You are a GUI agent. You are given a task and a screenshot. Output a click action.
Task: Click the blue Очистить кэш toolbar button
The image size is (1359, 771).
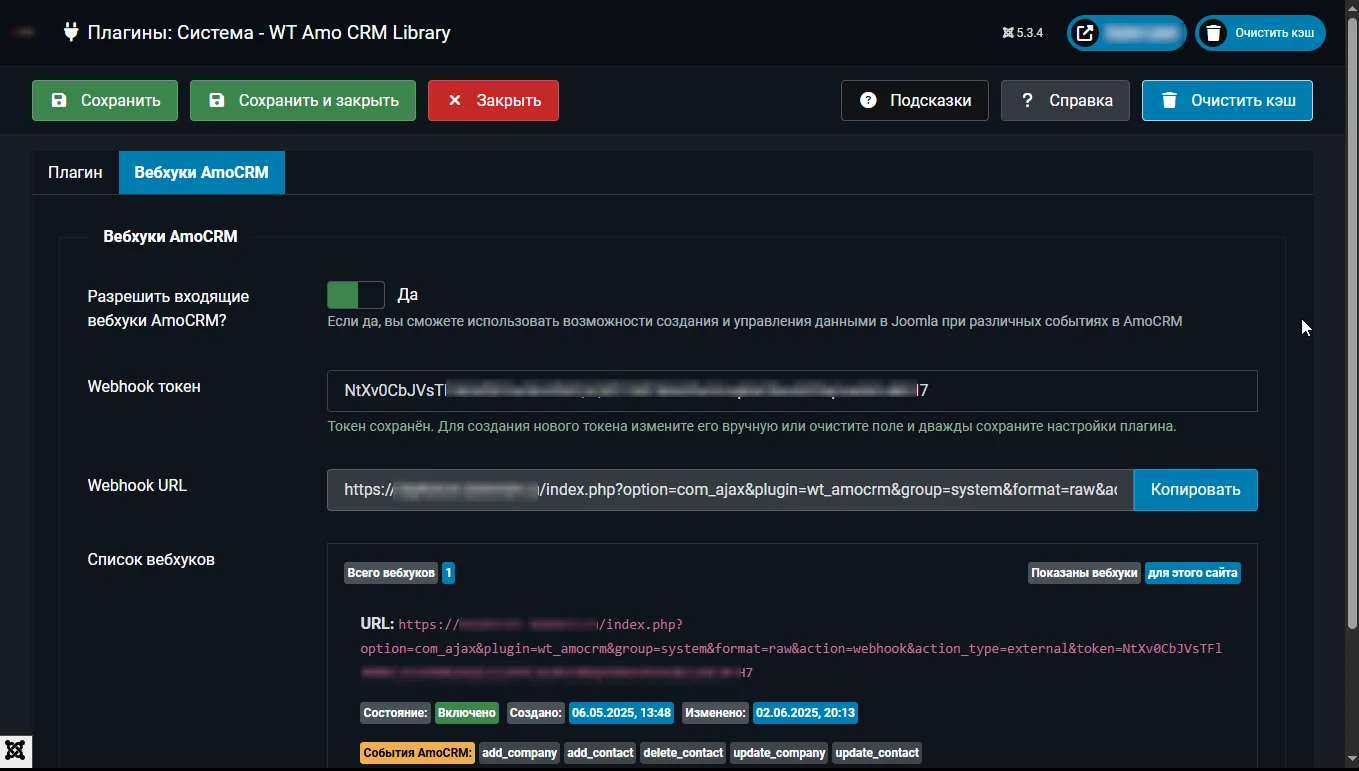tap(1227, 101)
